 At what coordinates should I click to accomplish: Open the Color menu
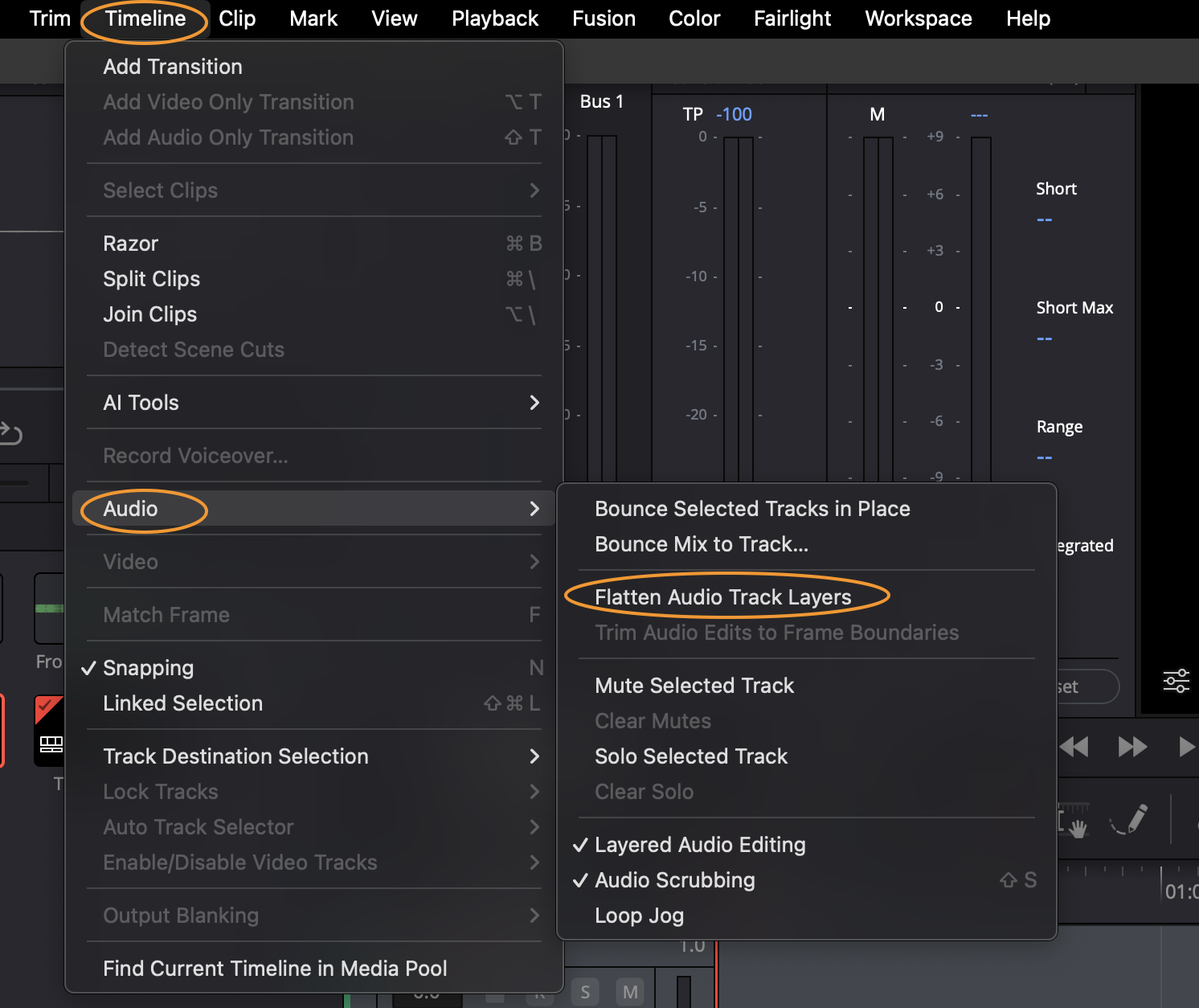point(694,18)
